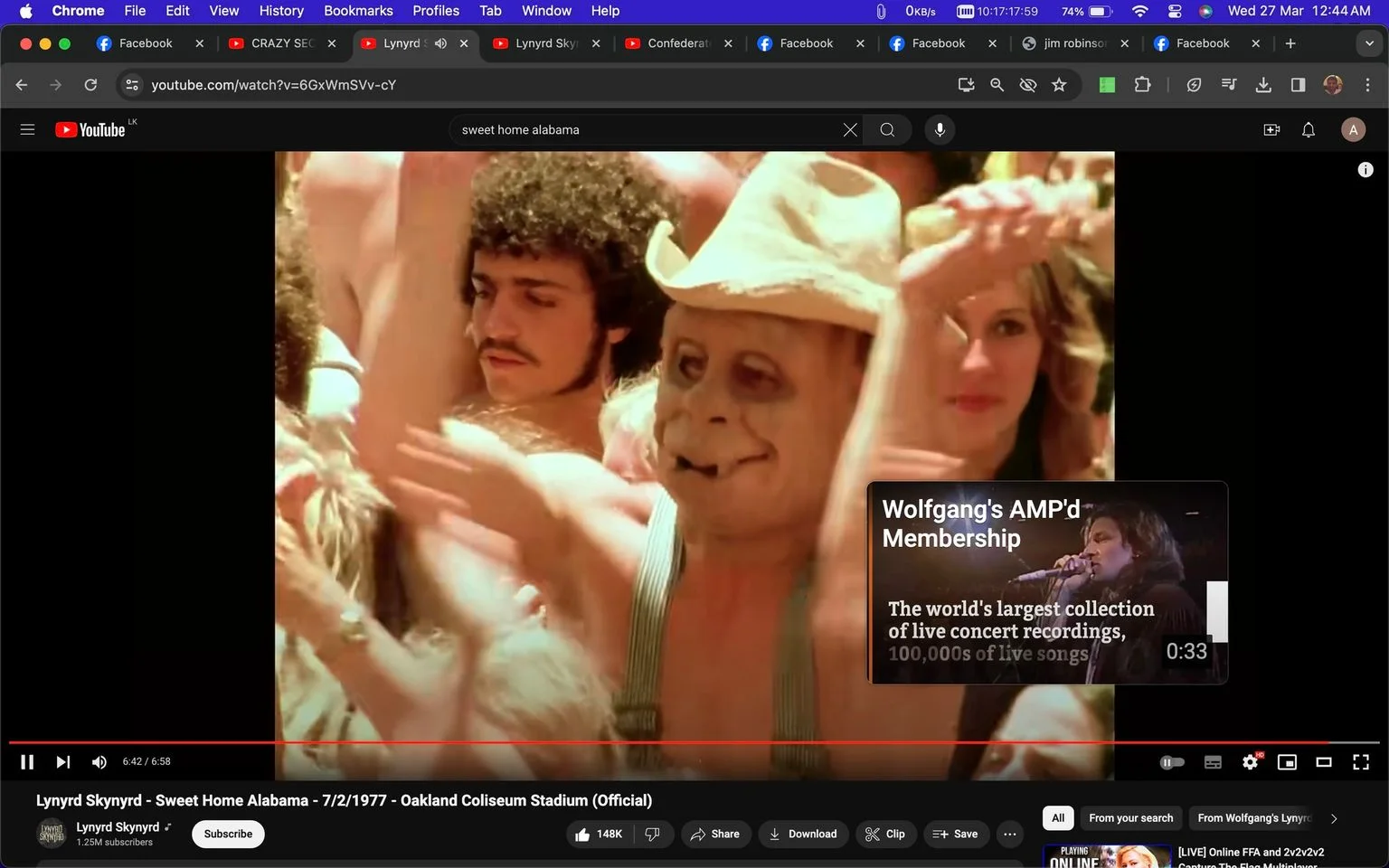Toggle subtitles/closed captions

[x=1213, y=762]
